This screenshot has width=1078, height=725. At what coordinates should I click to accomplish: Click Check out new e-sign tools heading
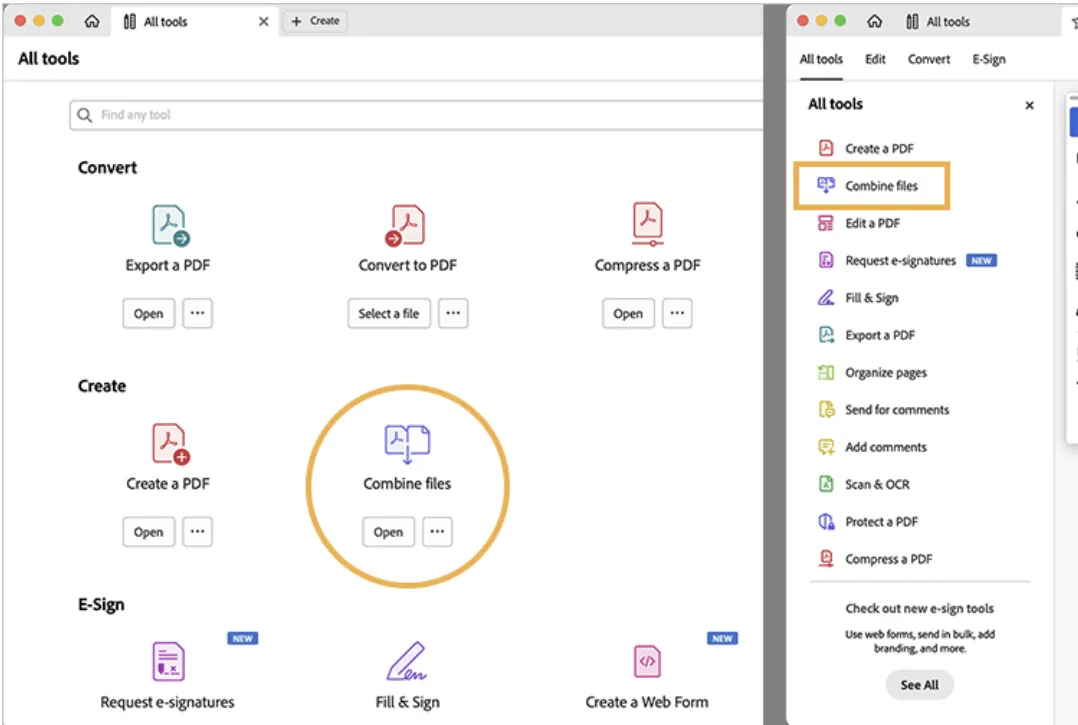click(919, 608)
